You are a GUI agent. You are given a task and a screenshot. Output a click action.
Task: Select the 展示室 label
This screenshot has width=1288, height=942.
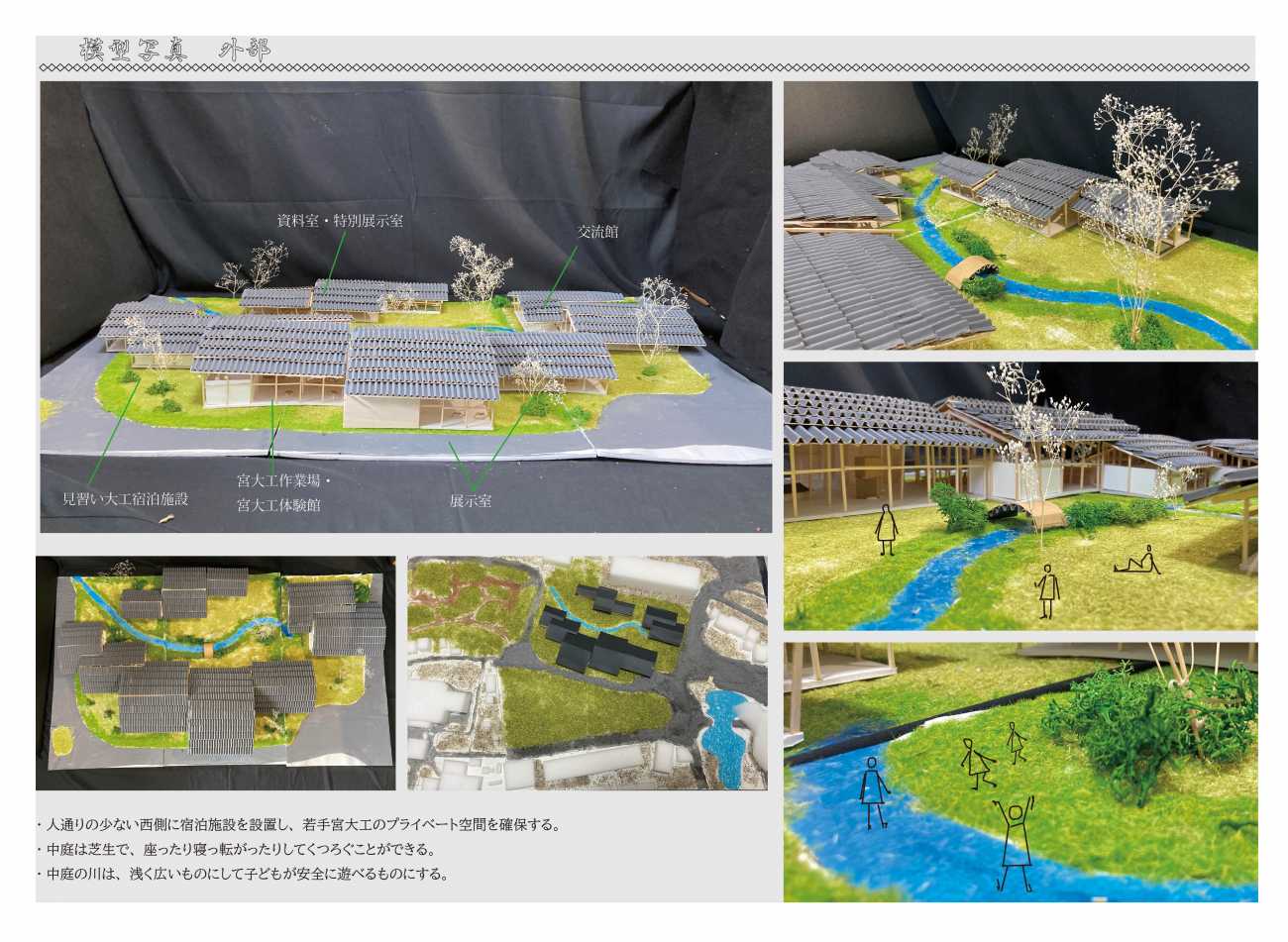click(470, 500)
